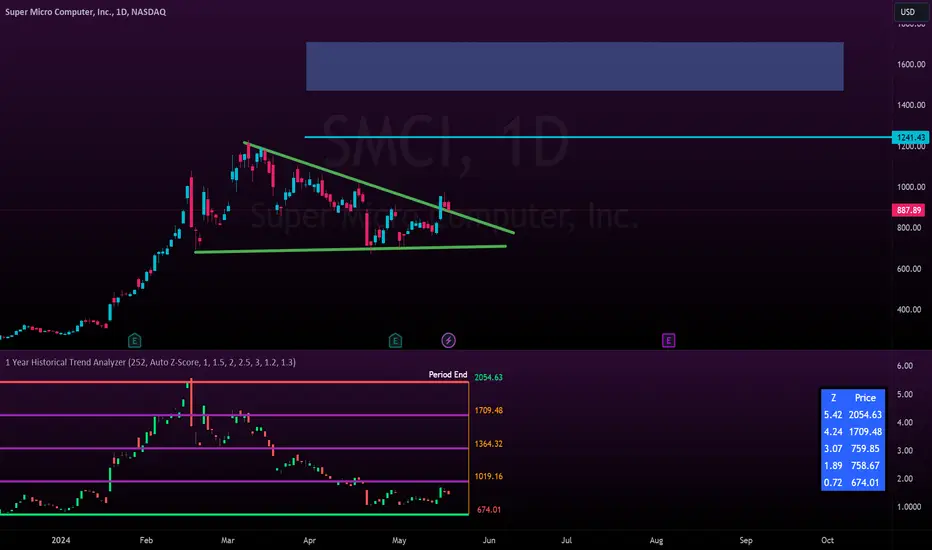The image size is (932, 550).
Task: Click the 1019.16 level label
Action: (489, 476)
